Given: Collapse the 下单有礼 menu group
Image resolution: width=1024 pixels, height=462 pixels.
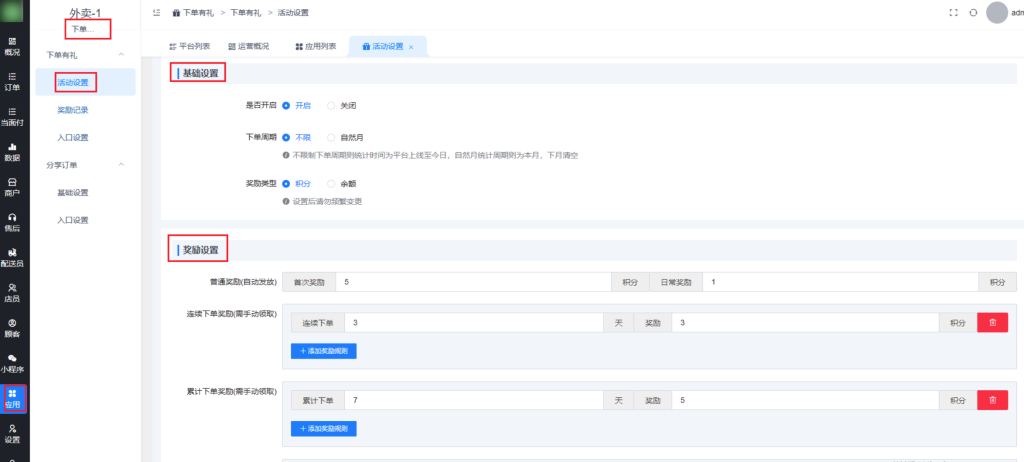Looking at the screenshot, I should point(121,56).
